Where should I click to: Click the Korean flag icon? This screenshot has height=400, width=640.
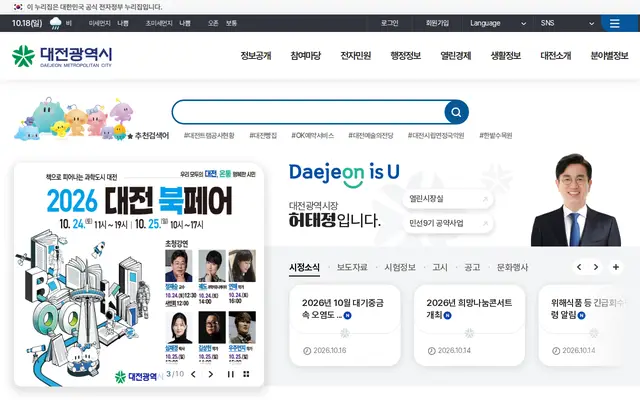pos(18,7)
